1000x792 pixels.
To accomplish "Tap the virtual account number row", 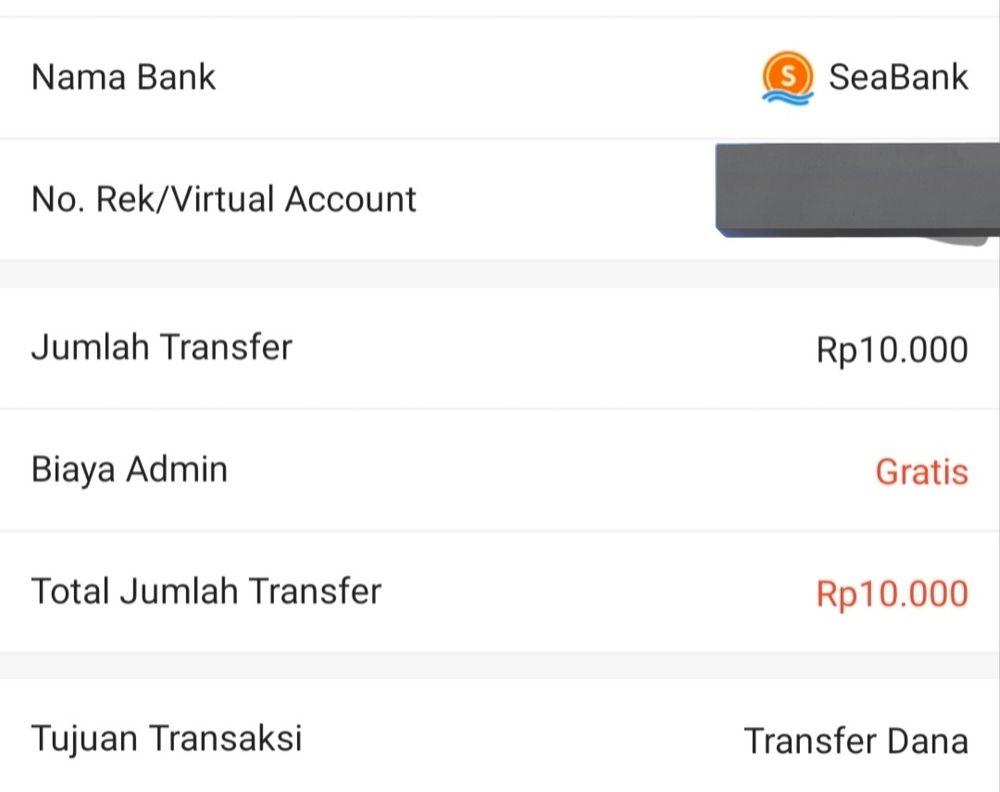I will pyautogui.click(x=500, y=199).
